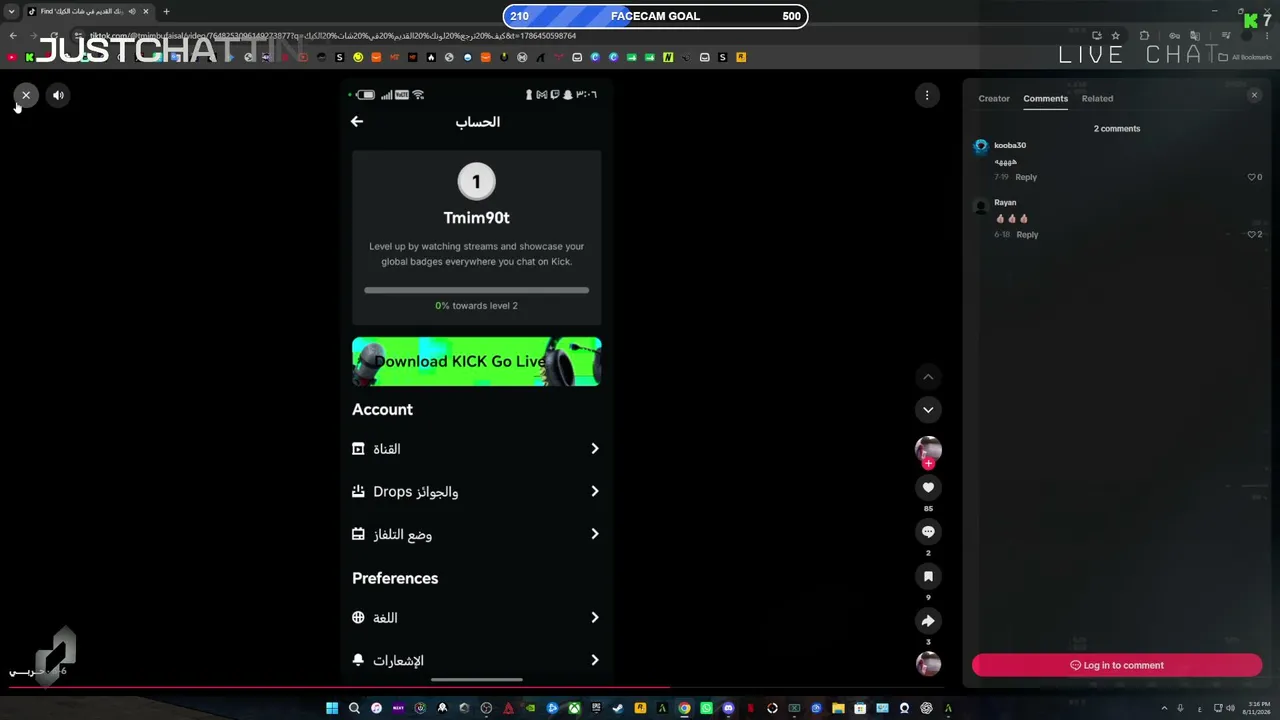
Task: Switch to Google Chrome in taskbar
Action: pos(684,708)
